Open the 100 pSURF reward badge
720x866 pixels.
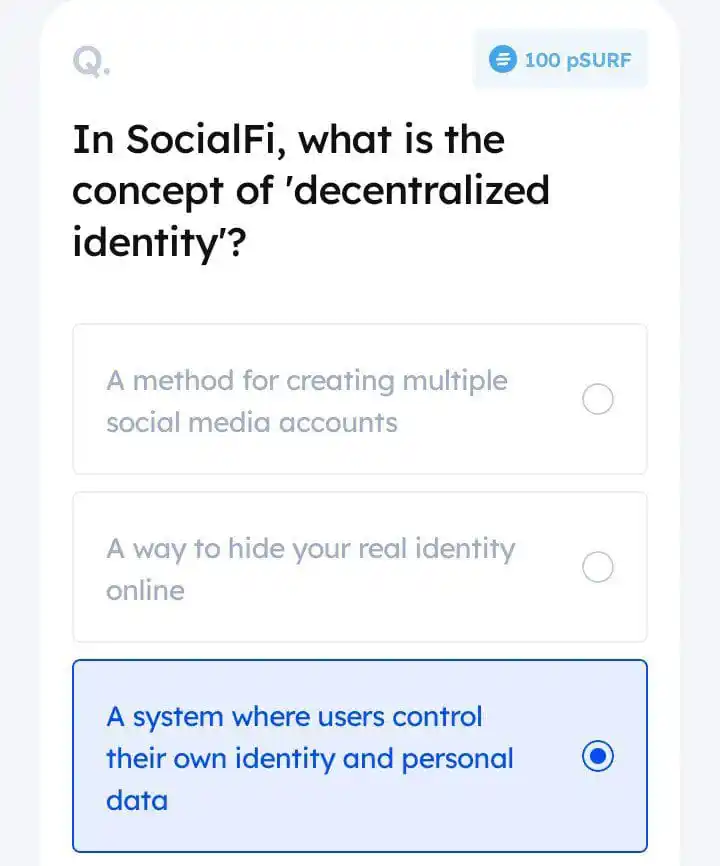click(x=560, y=59)
